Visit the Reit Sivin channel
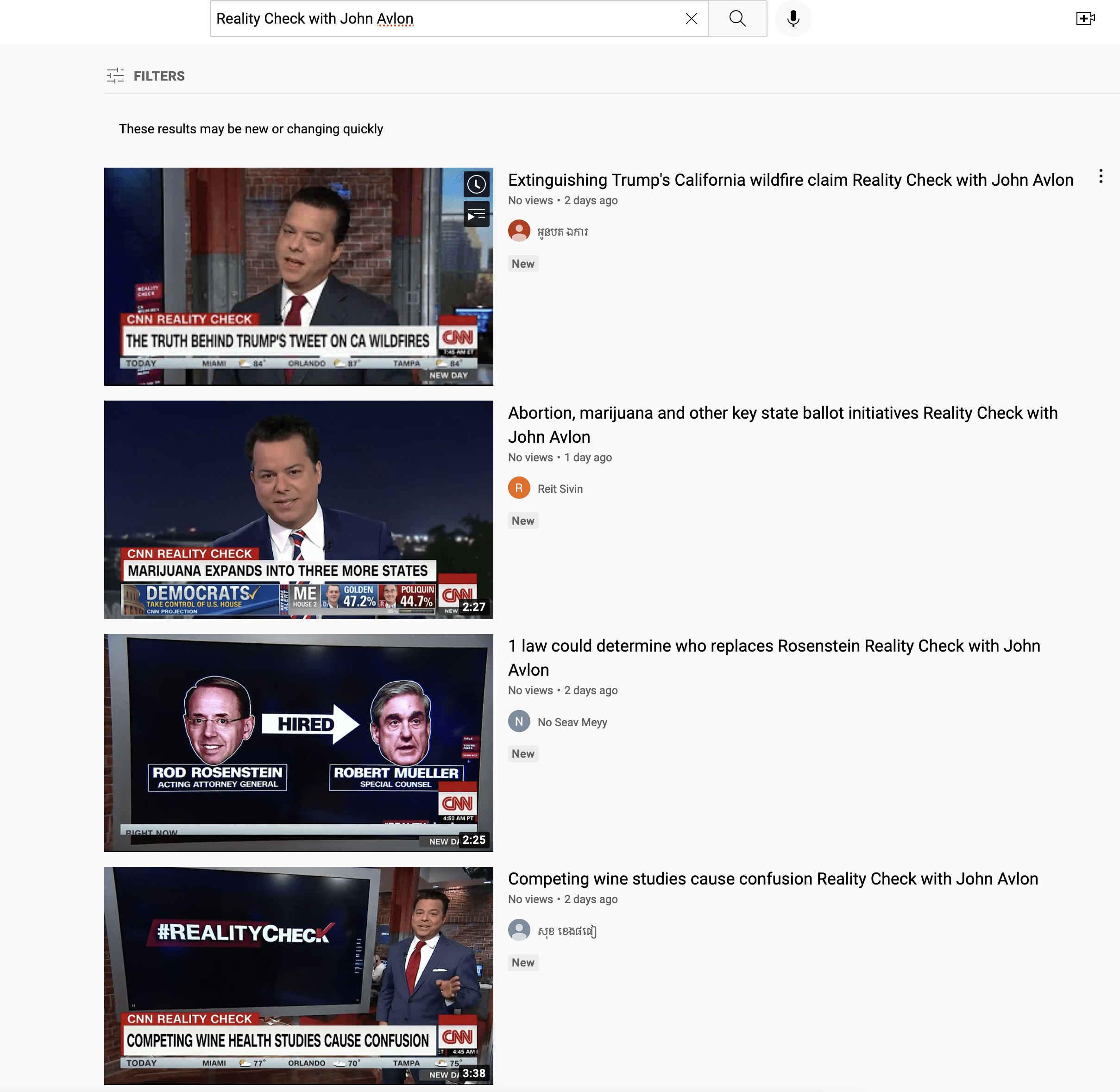Screen dimensions: 1120x1092 click(560, 489)
